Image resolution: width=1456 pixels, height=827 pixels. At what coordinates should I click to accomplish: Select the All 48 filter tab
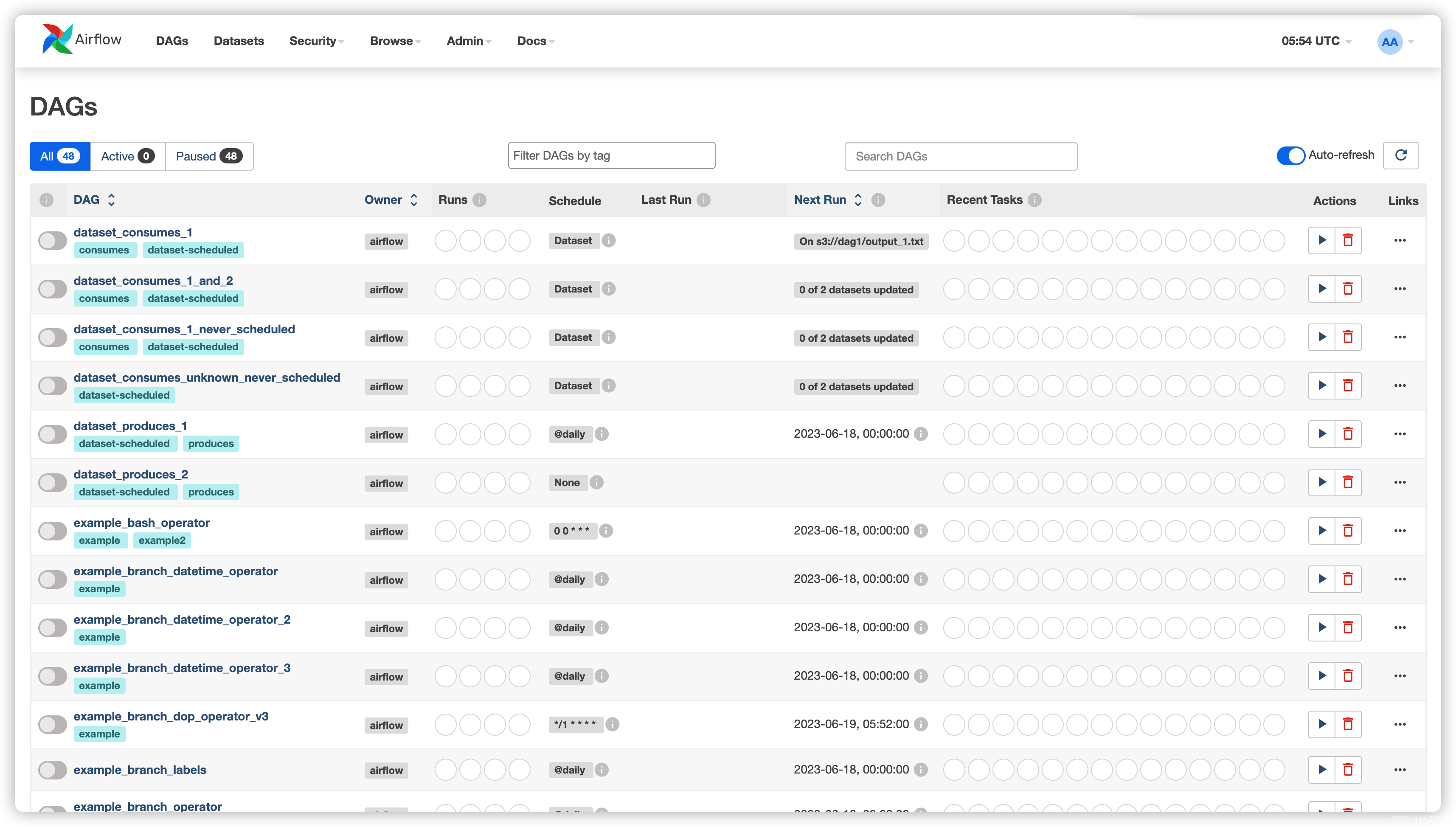click(x=59, y=156)
